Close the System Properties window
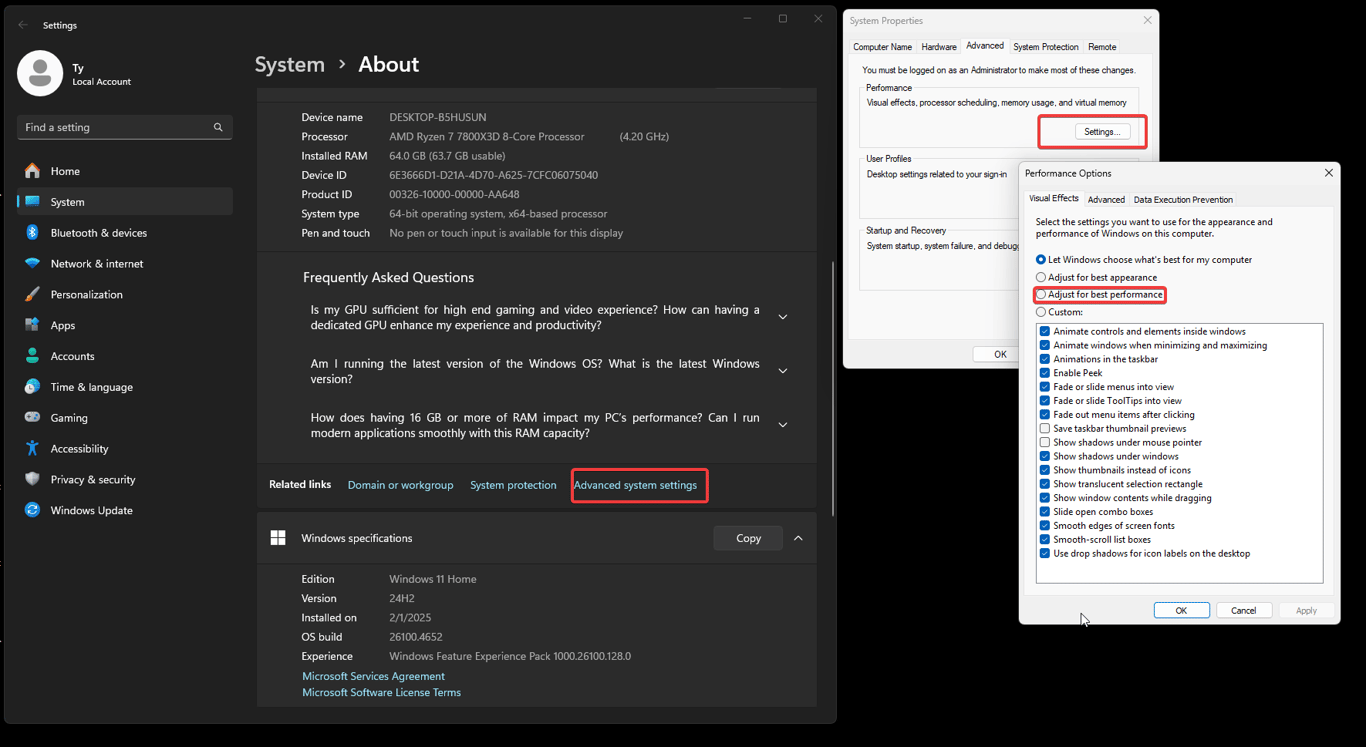 (x=1147, y=20)
